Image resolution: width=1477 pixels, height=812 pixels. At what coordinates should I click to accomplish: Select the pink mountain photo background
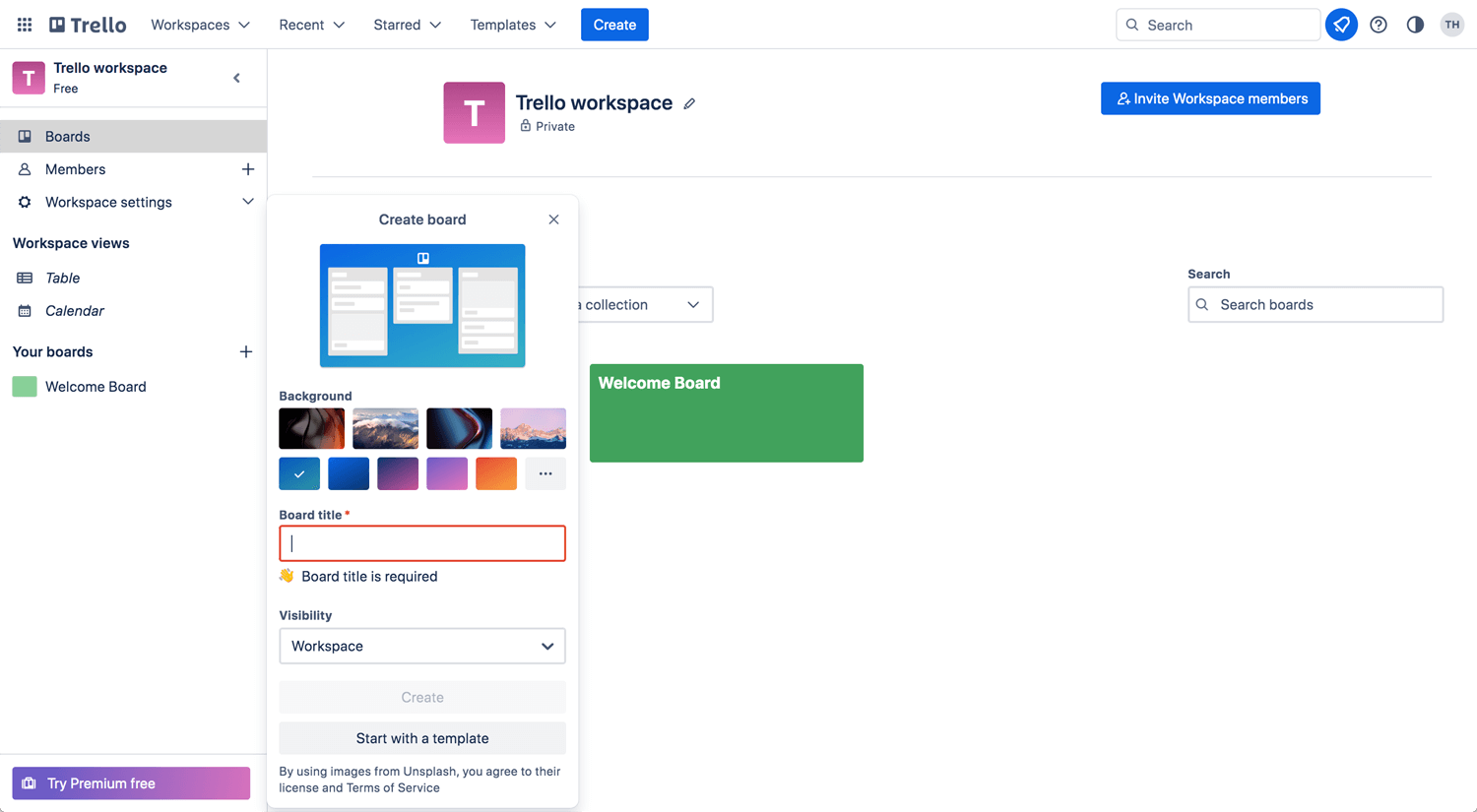(534, 429)
